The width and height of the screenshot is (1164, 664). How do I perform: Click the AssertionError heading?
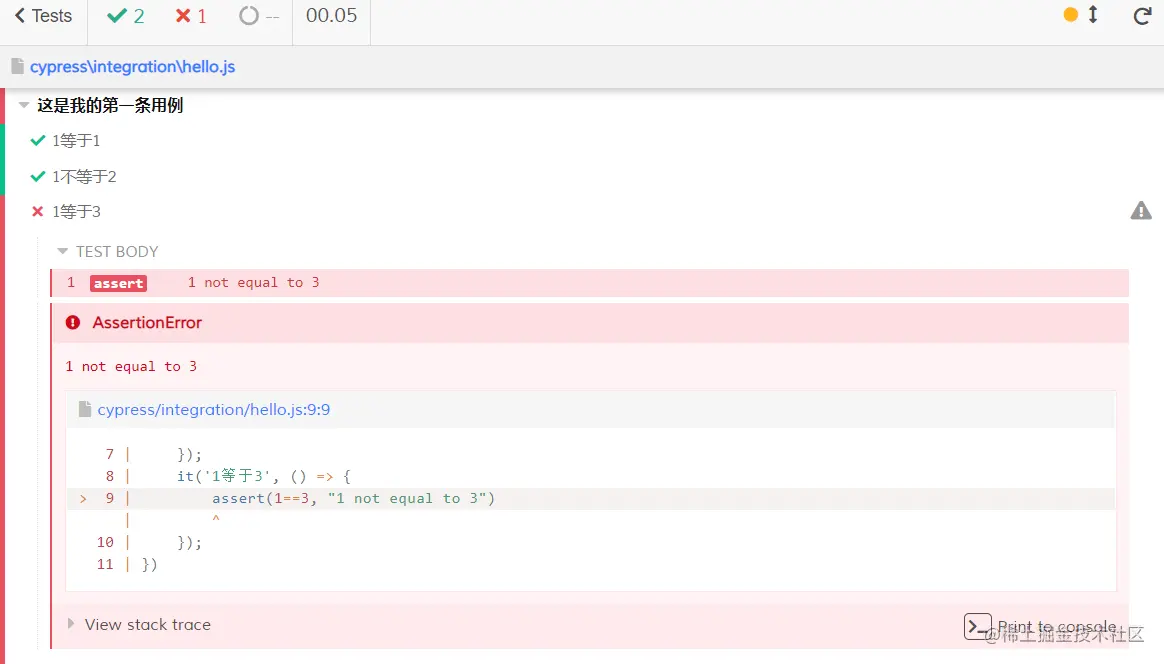[147, 322]
